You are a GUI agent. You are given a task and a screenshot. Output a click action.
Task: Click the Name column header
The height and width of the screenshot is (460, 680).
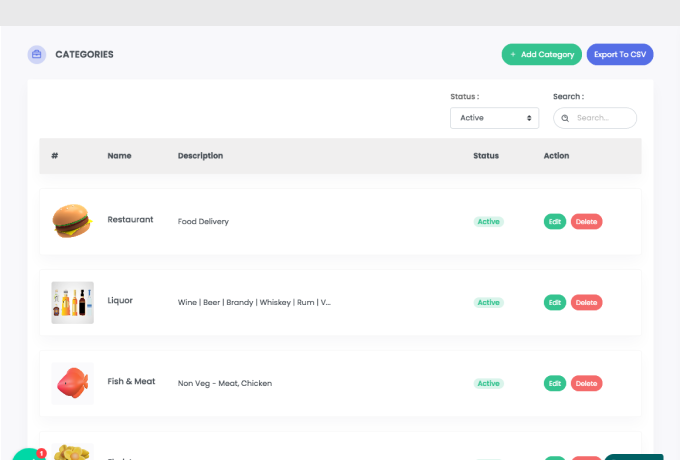(x=119, y=156)
